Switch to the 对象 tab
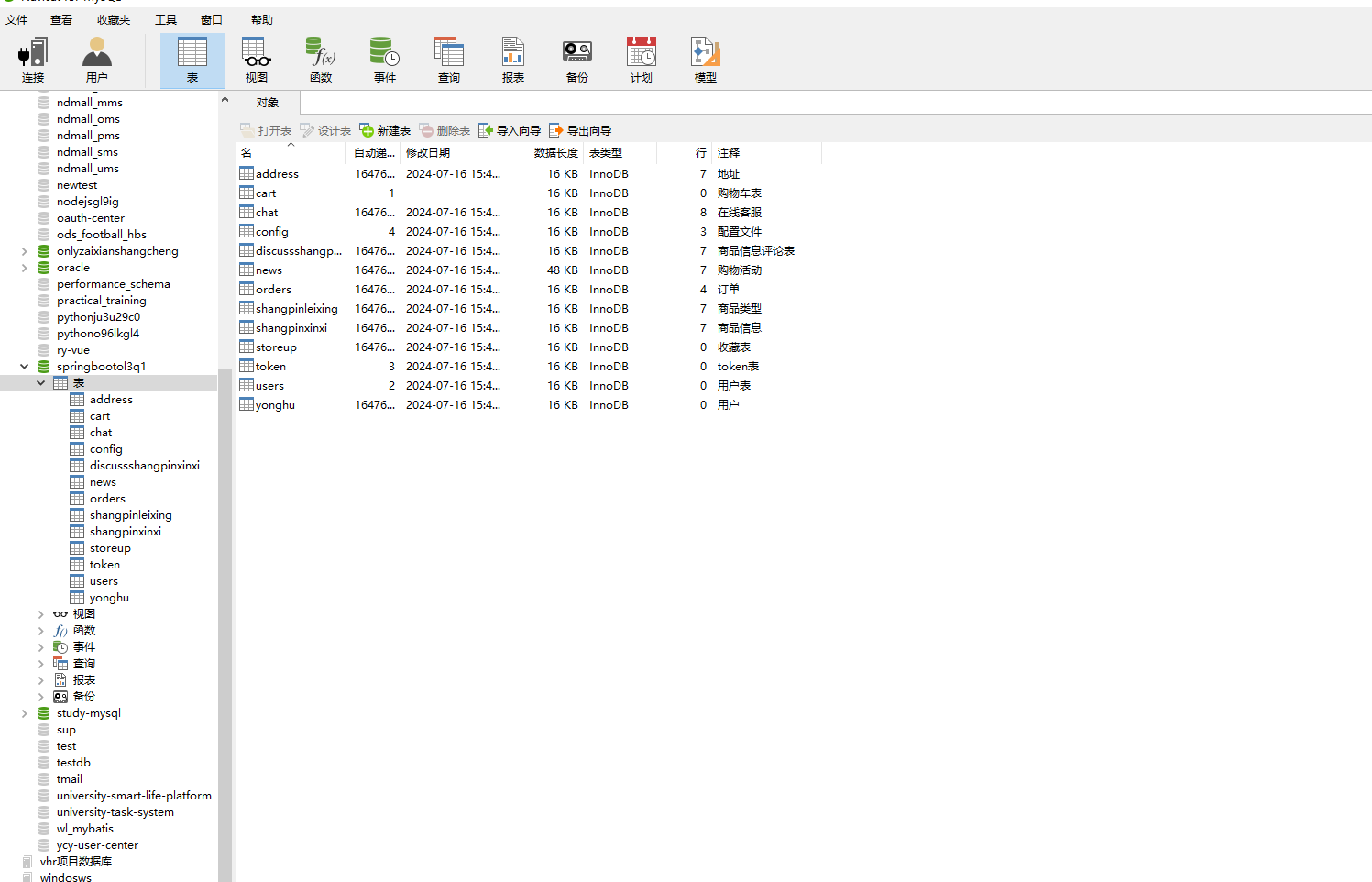 point(268,103)
